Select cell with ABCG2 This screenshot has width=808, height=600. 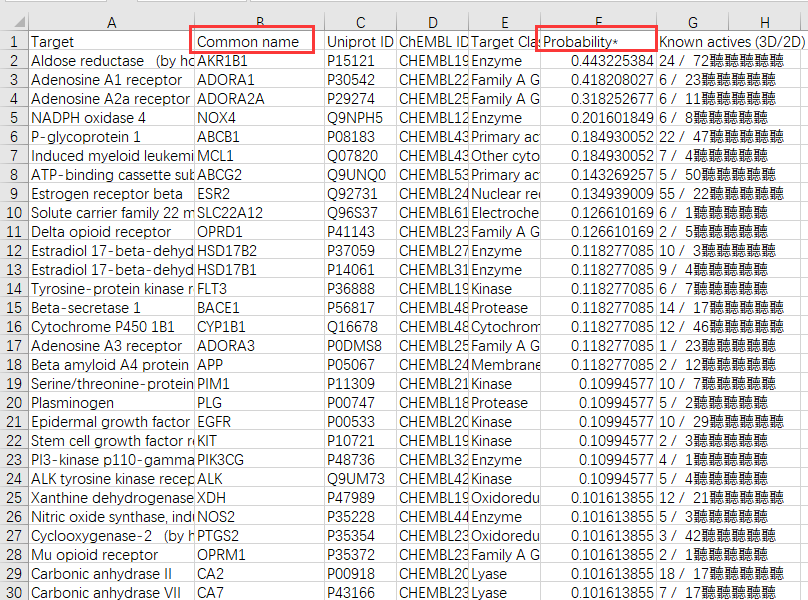click(259, 175)
